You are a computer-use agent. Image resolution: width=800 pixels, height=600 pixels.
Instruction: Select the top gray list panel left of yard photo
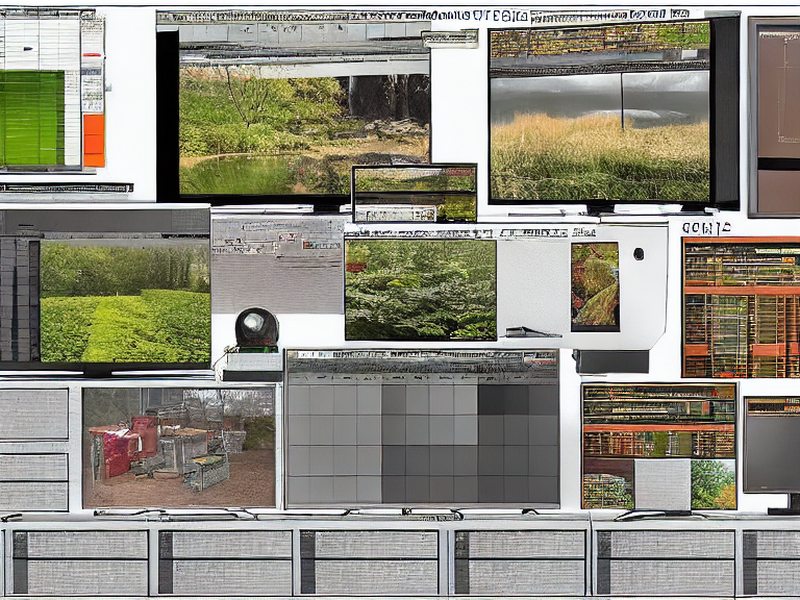[34, 414]
